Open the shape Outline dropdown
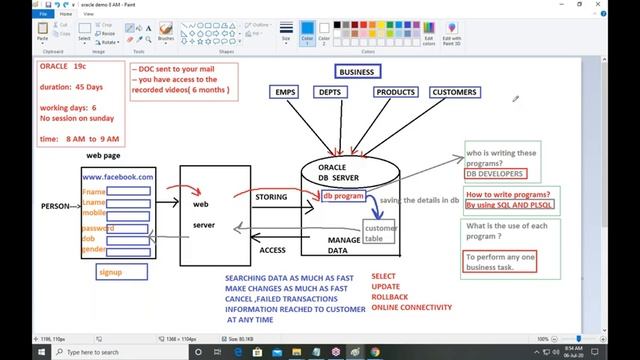 click(x=258, y=25)
